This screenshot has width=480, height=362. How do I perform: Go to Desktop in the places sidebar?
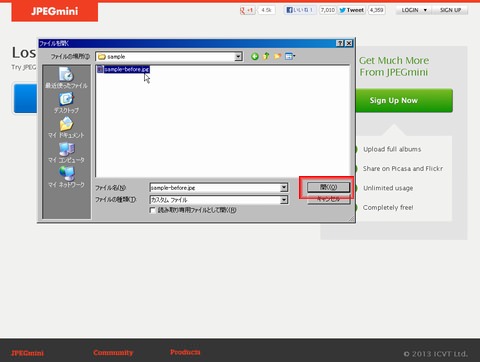pyautogui.click(x=66, y=103)
